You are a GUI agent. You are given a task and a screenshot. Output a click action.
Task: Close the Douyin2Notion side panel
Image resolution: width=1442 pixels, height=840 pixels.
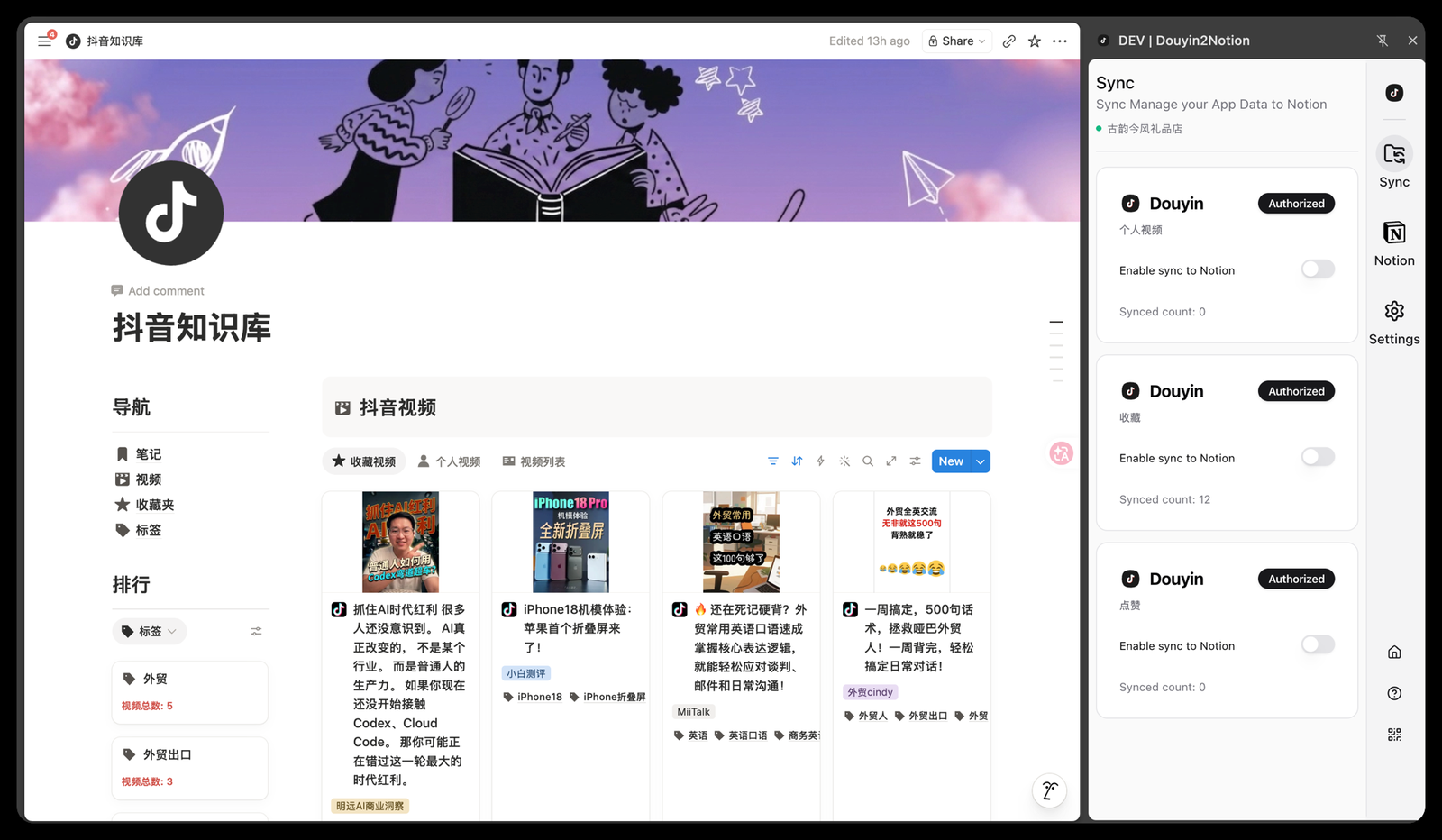coord(1412,41)
